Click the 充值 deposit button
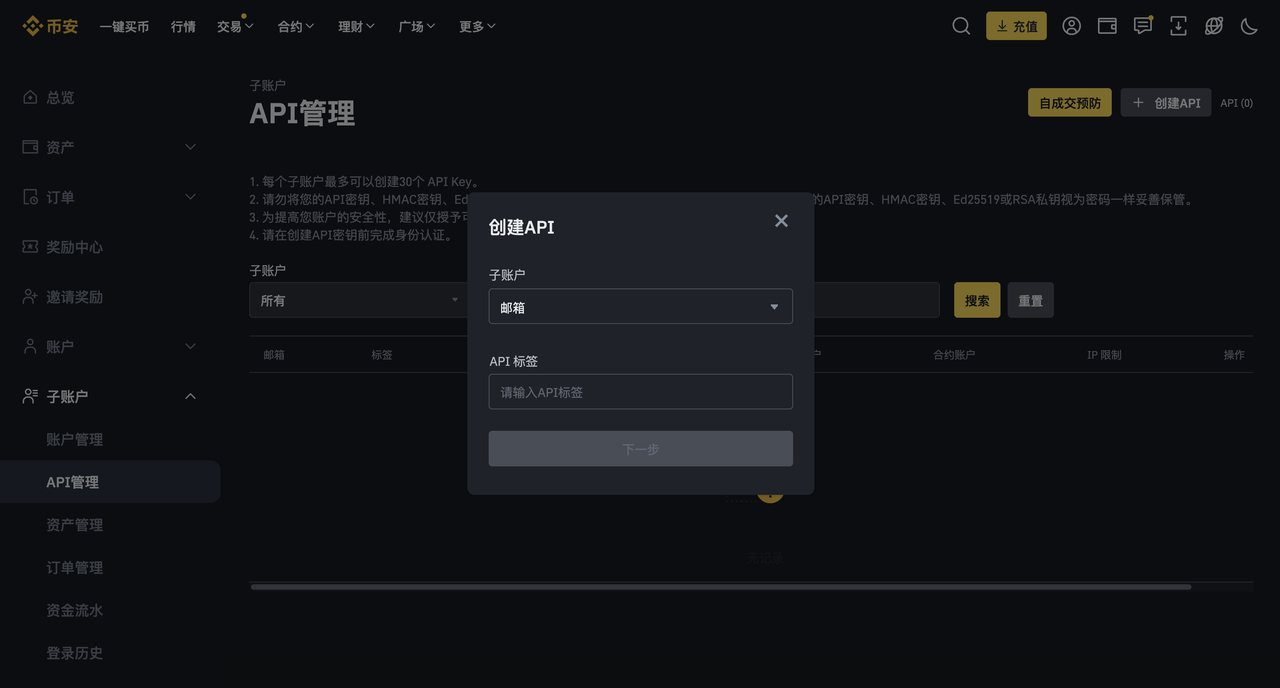The height and width of the screenshot is (688, 1280). tap(1016, 26)
